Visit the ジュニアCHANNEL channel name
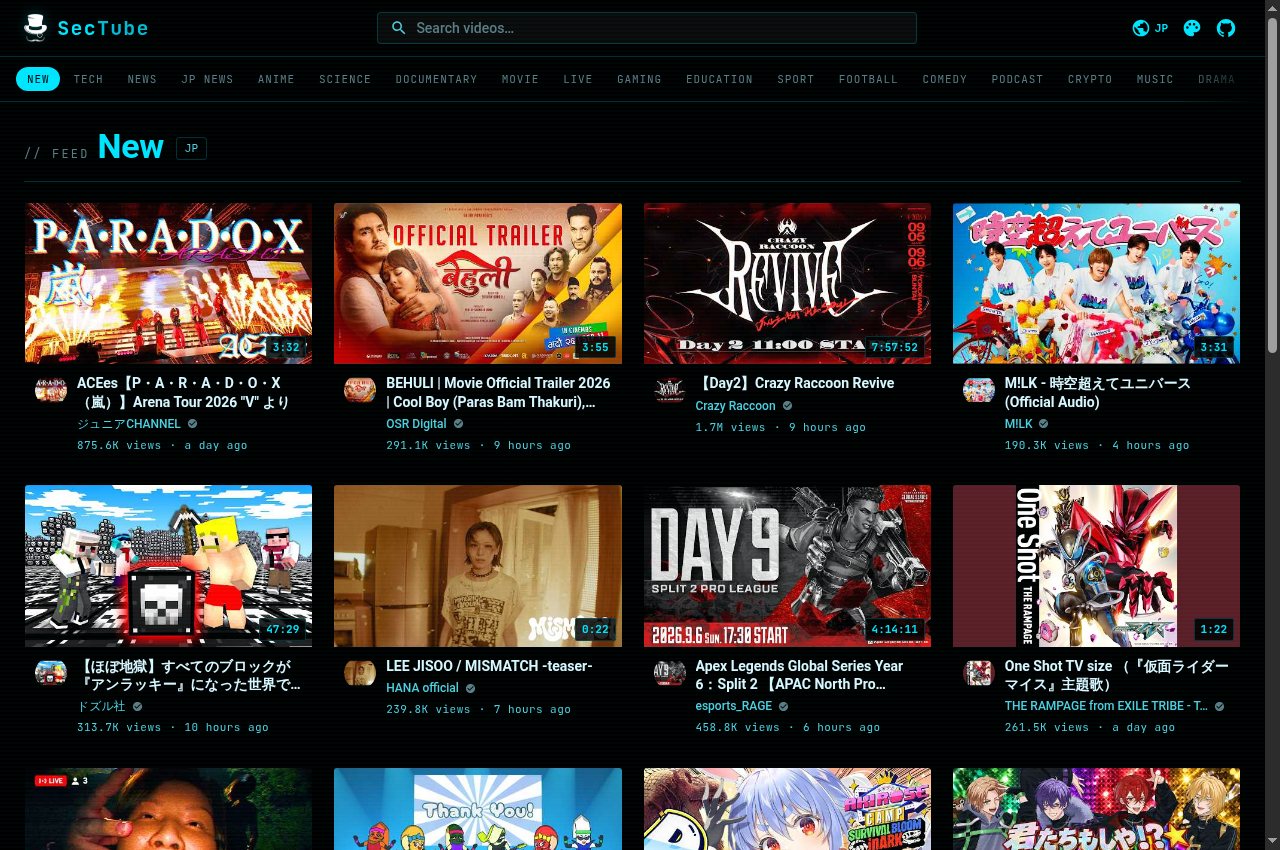Screen dimensions: 1280x850 [129, 424]
